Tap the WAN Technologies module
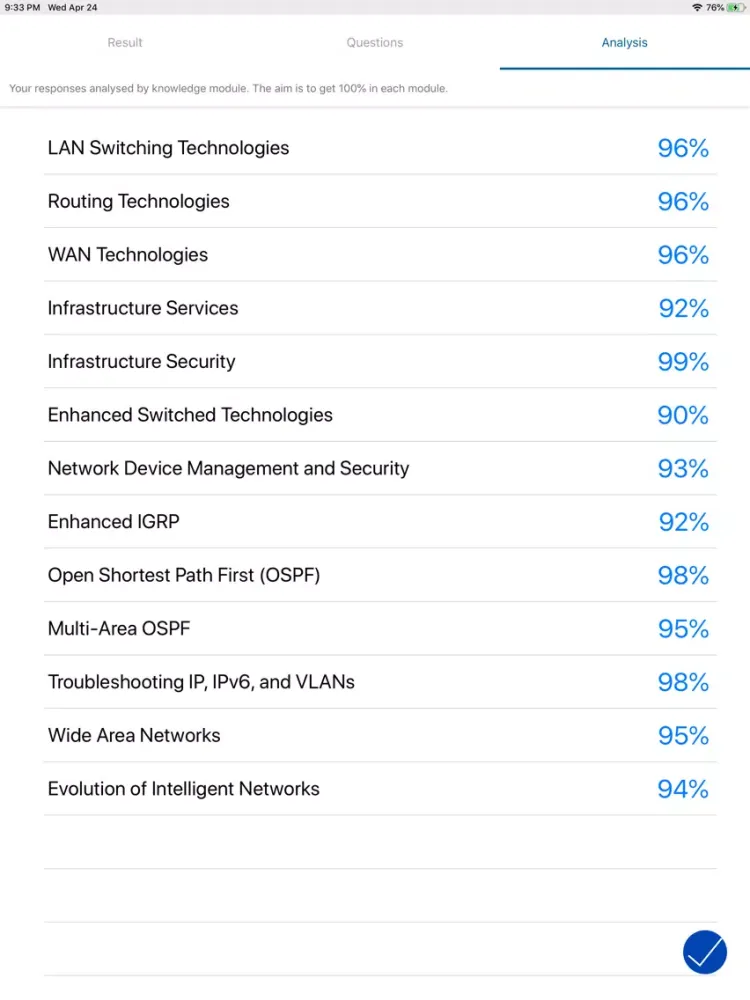This screenshot has height=1000, width=750. coord(128,255)
